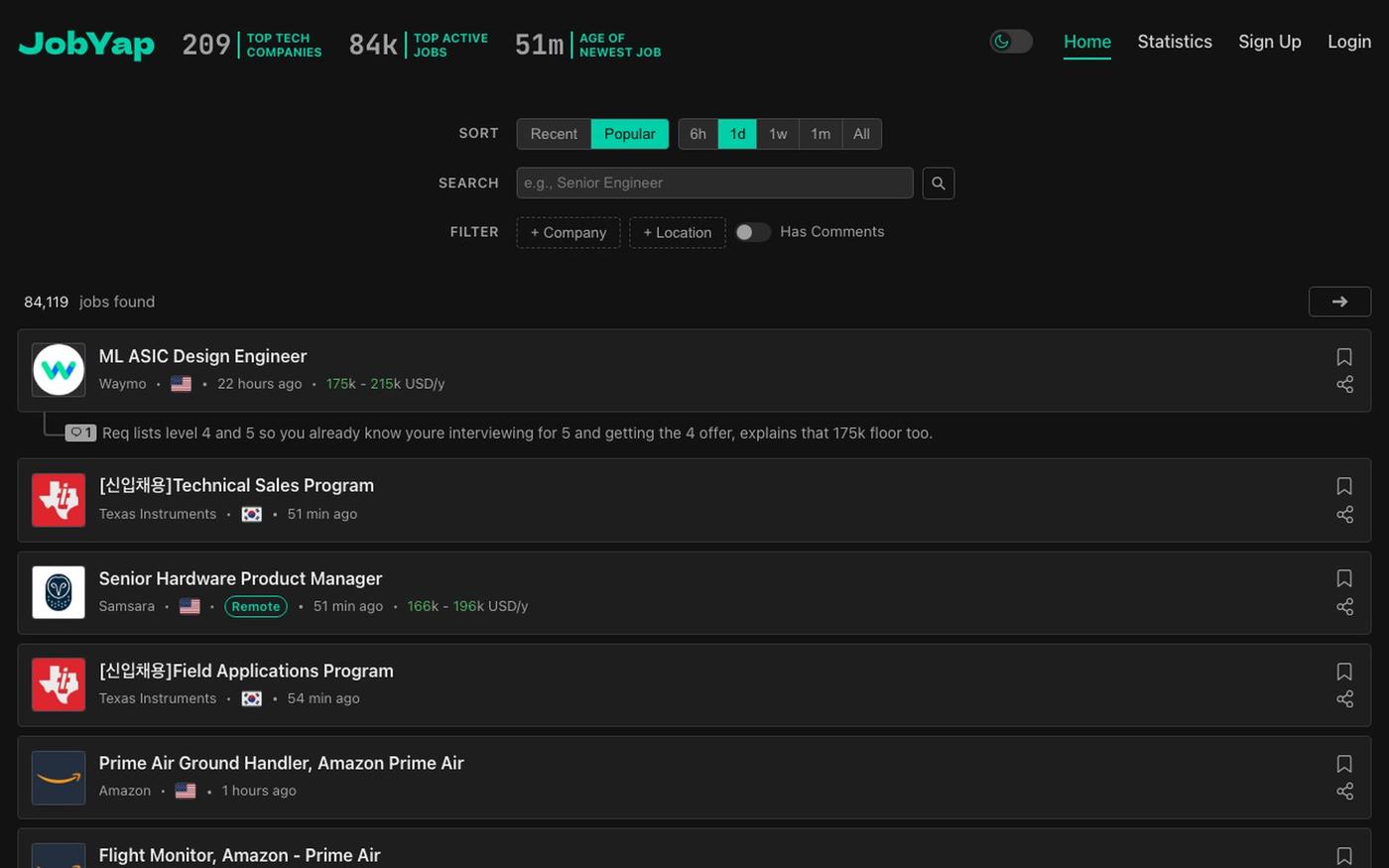Screen dimensions: 1389x868
Task: Click the US flag on Amazon Ground Handler job
Action: [x=185, y=791]
